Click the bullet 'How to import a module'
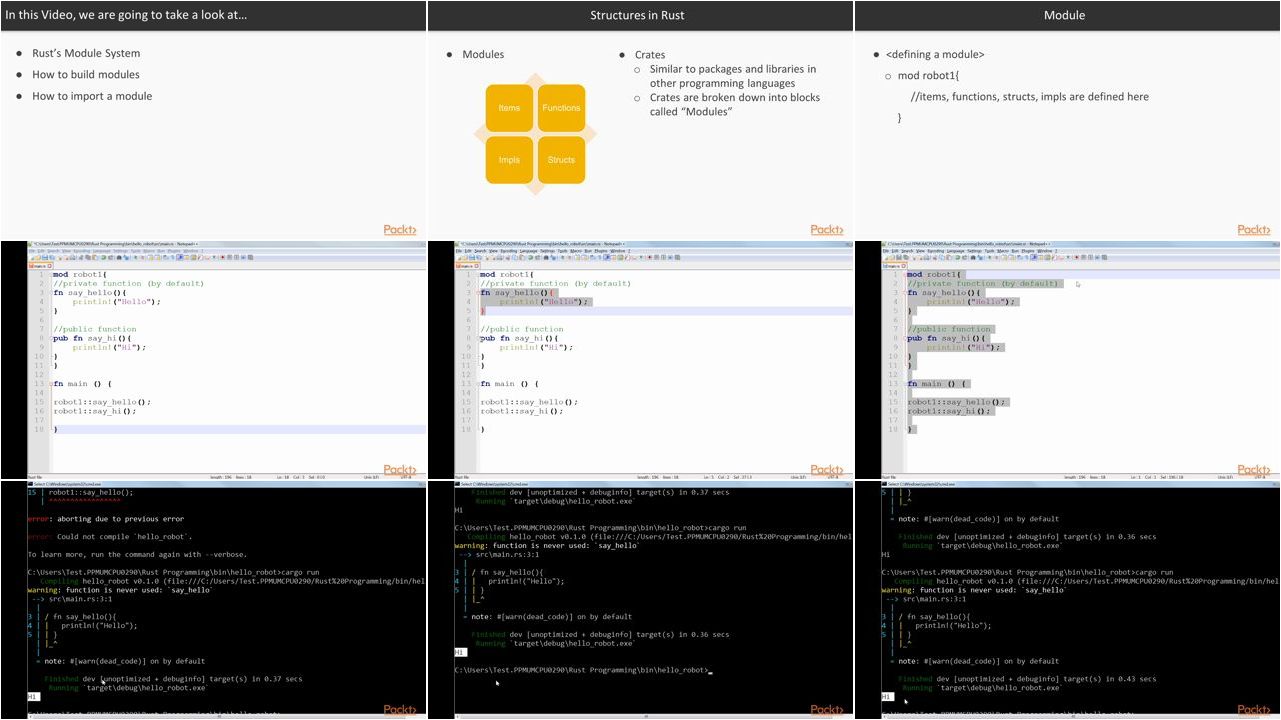Screen dimensions: 1281x720 click(x=92, y=96)
